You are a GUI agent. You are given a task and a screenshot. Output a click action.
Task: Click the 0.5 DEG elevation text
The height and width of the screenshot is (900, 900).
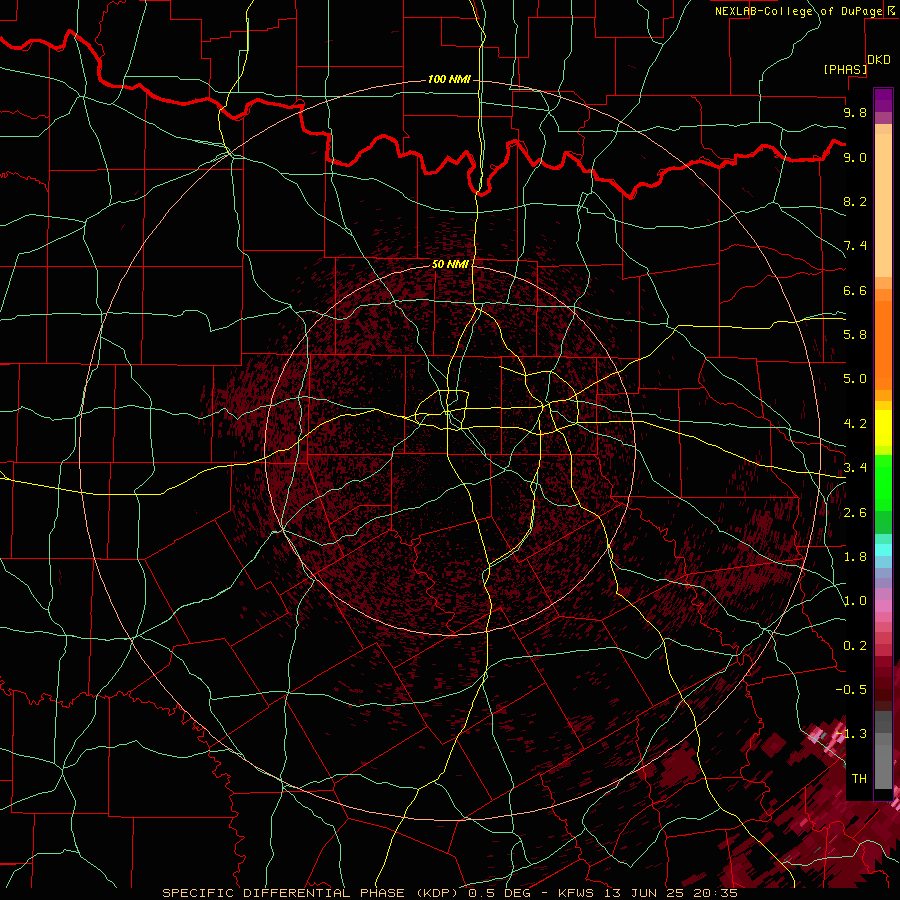tap(499, 893)
